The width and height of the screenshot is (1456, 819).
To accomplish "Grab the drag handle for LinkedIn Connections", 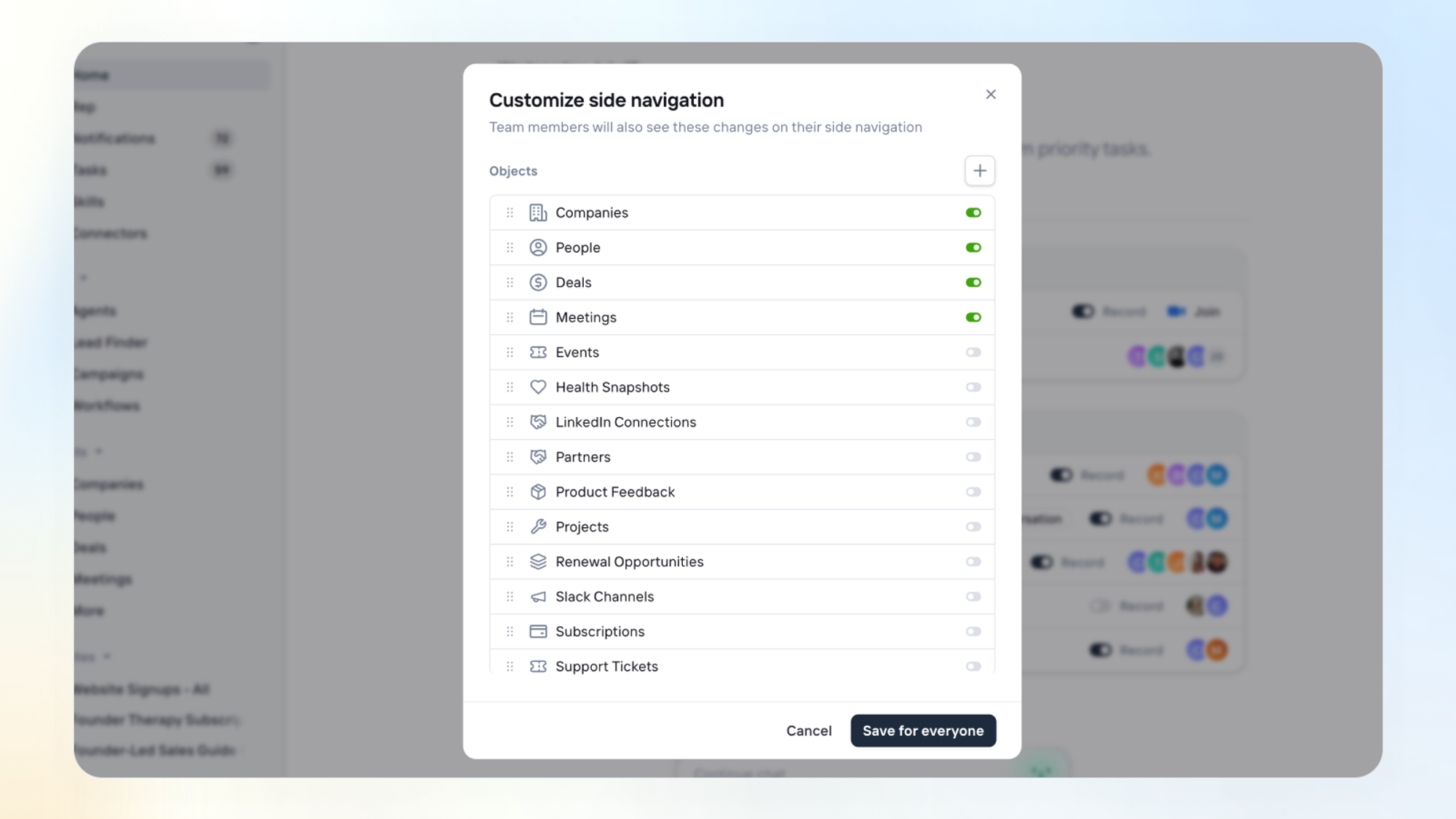I will pyautogui.click(x=510, y=422).
